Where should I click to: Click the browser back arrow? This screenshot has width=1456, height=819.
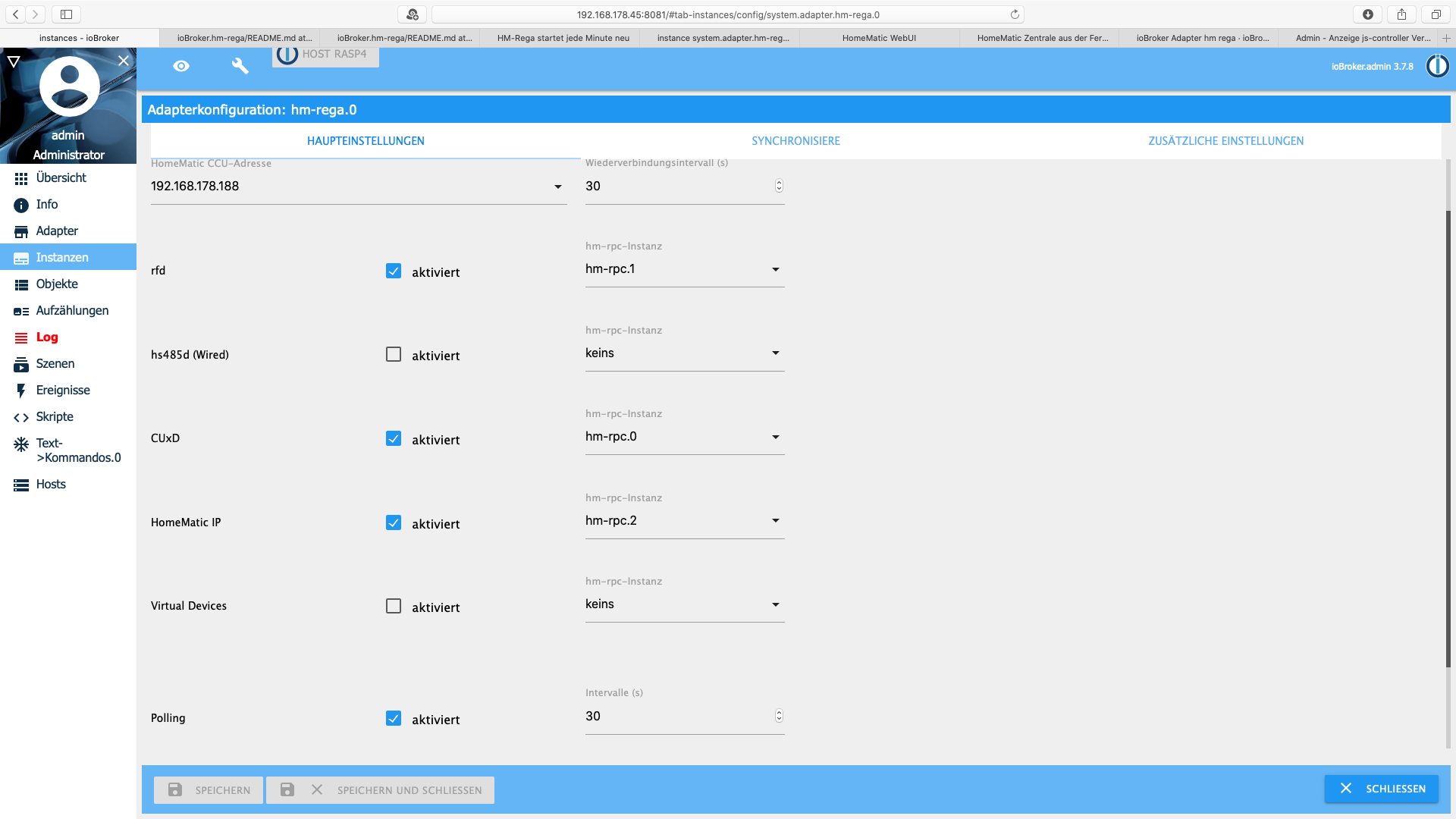[16, 14]
